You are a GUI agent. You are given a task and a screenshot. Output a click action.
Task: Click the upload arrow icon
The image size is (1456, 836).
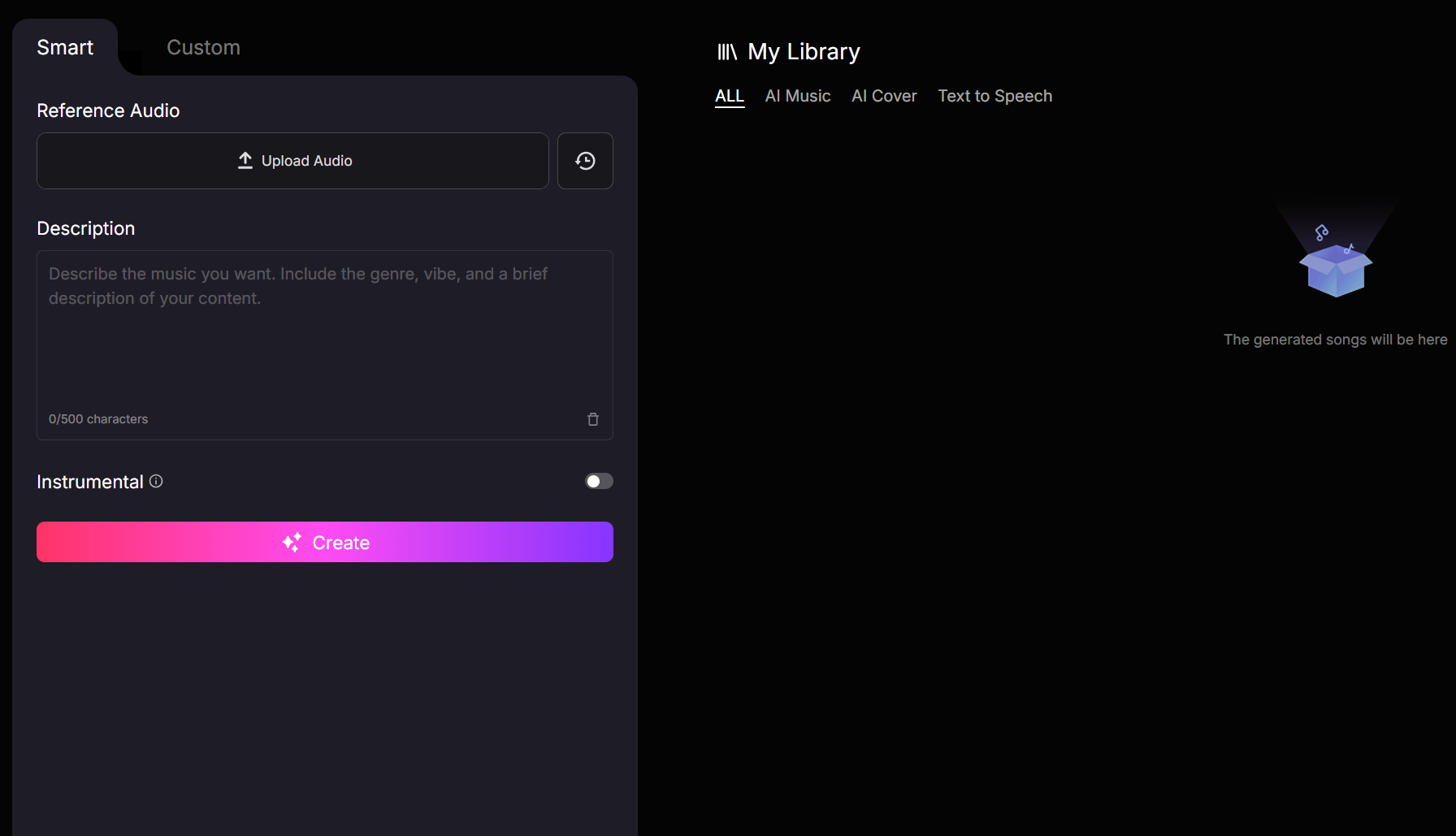point(245,161)
